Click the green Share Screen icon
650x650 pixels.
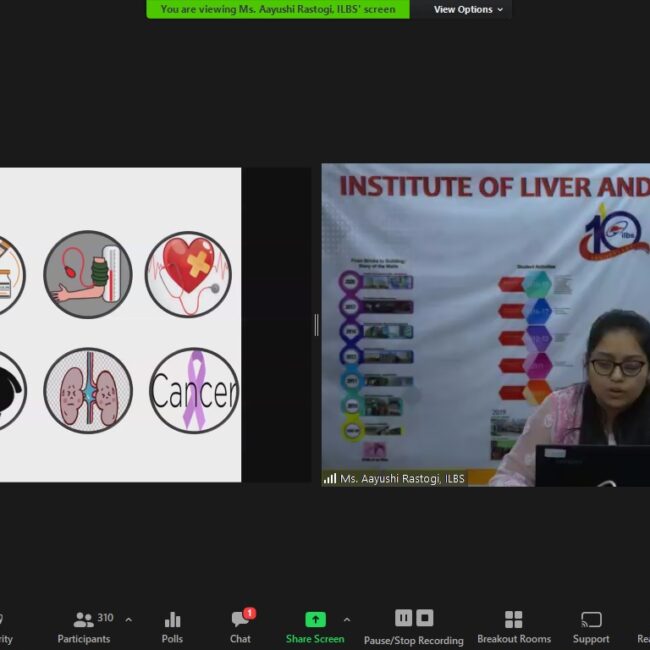[x=315, y=619]
